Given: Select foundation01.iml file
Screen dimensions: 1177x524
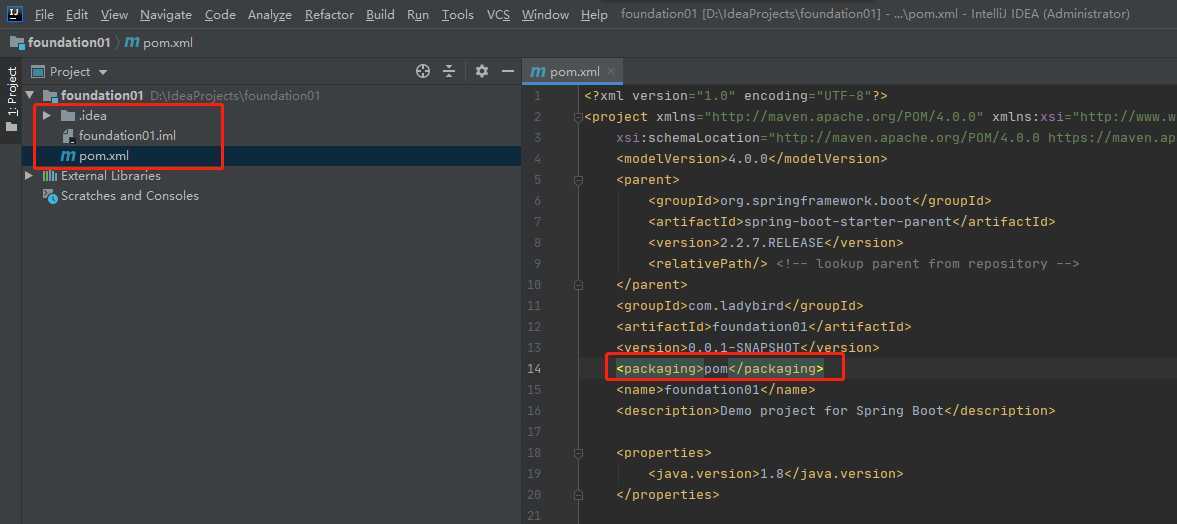Looking at the screenshot, I should tap(128, 136).
